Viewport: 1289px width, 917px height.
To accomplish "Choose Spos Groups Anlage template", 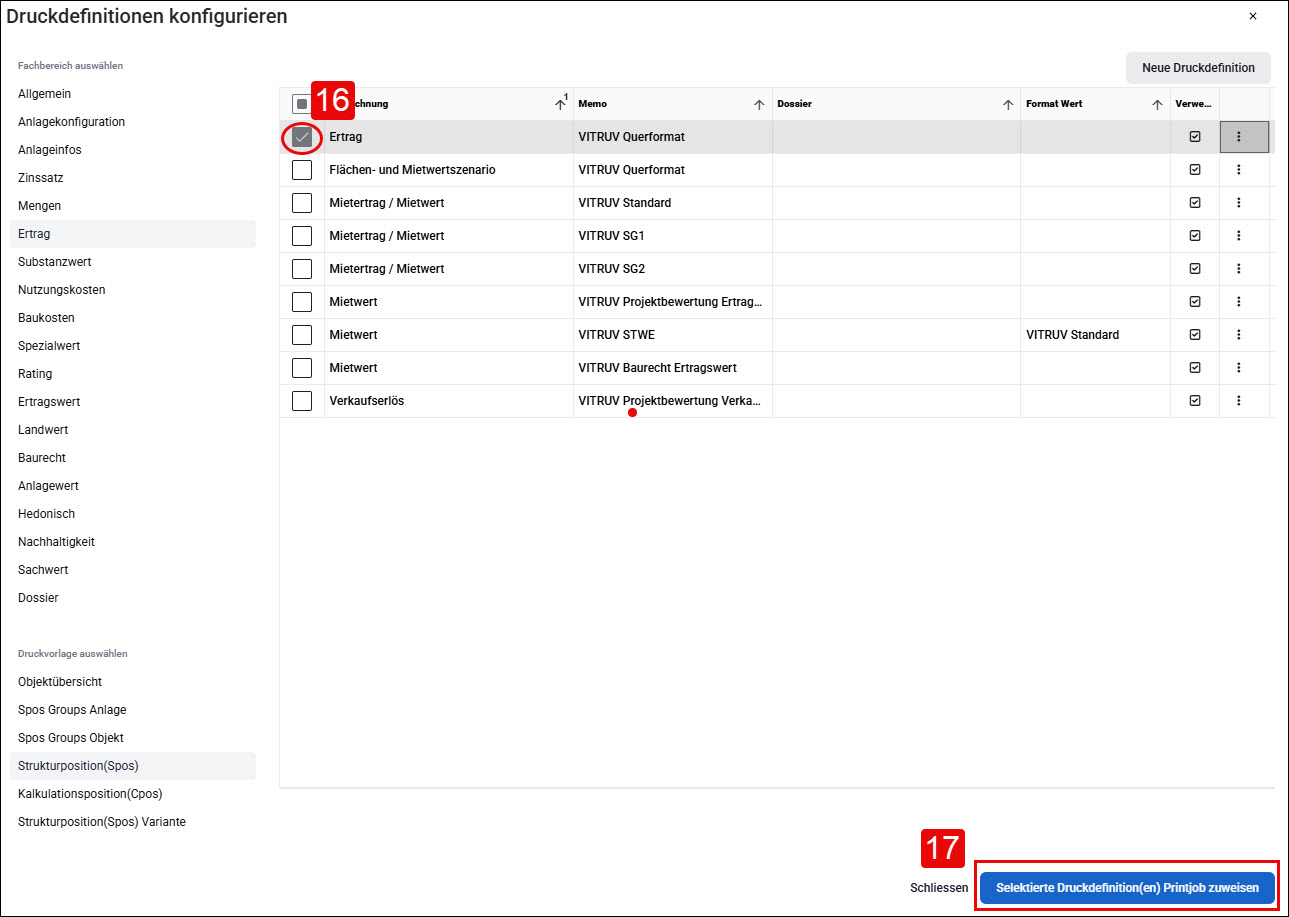I will (132, 710).
